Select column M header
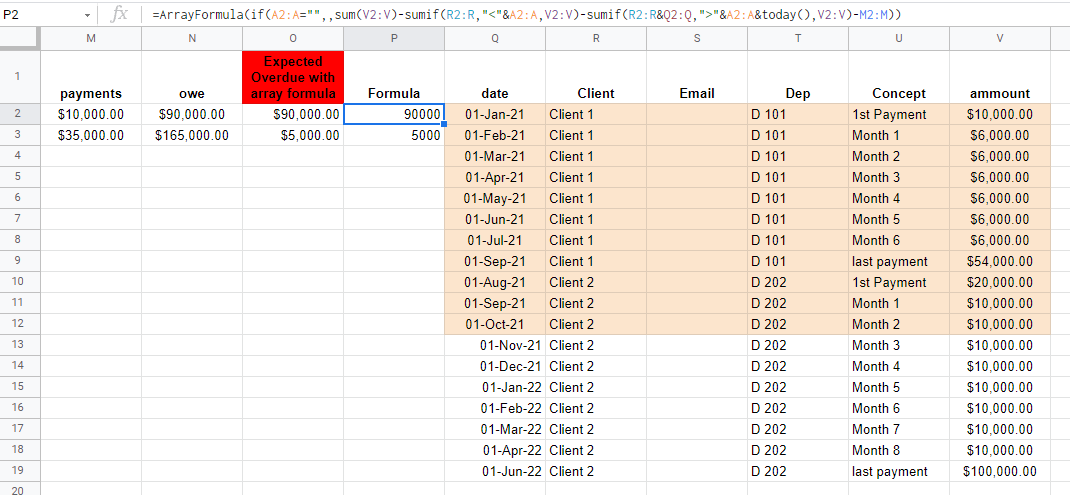This screenshot has width=1070, height=495. [91, 39]
